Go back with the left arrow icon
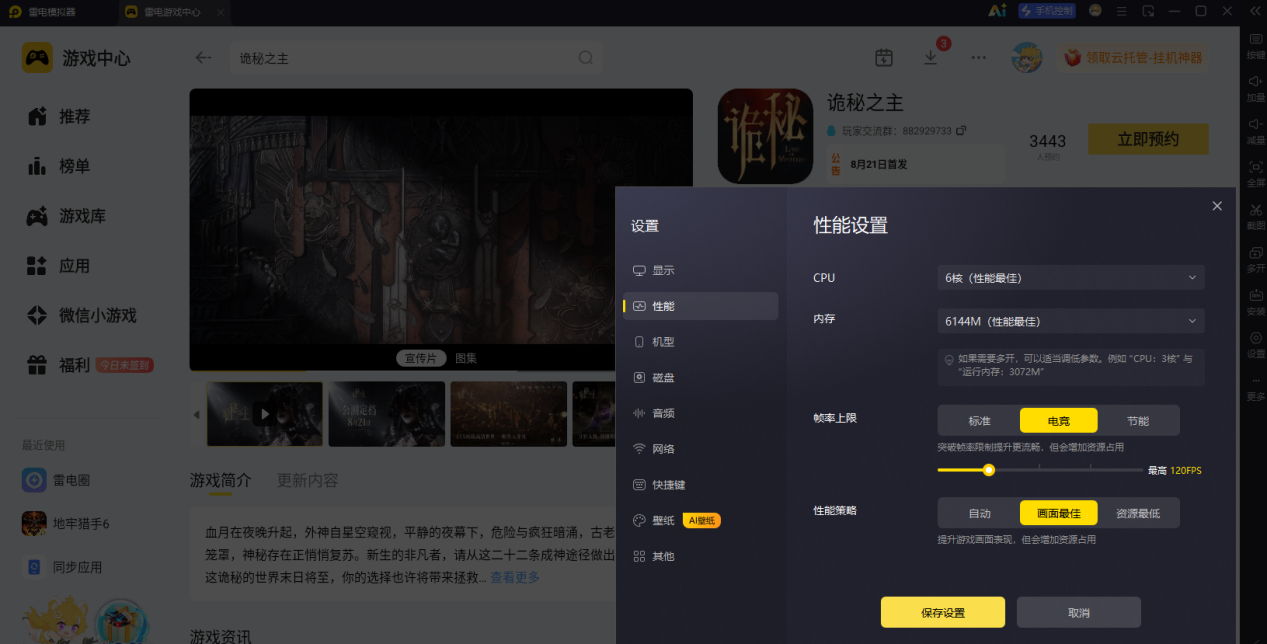The image size is (1267, 644). coord(203,58)
